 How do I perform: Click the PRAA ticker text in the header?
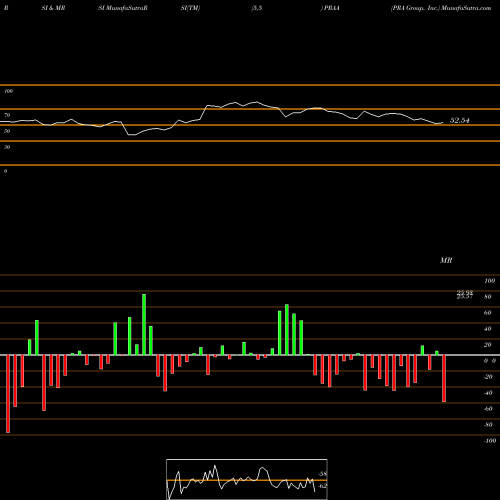[x=331, y=8]
